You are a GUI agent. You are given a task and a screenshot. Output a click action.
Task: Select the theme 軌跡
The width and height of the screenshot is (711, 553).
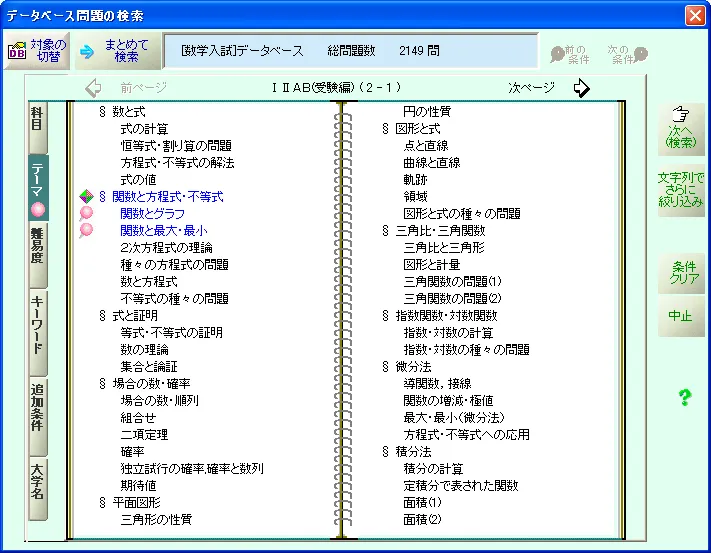pyautogui.click(x=415, y=179)
